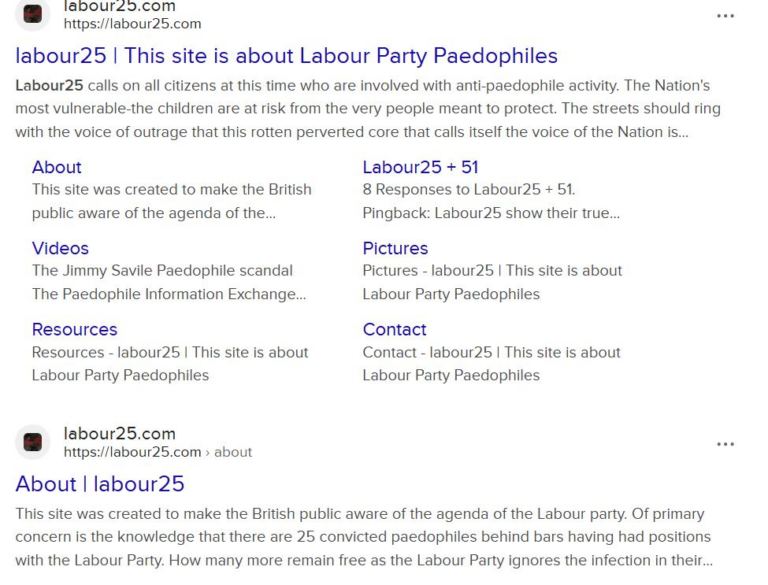Open the "Labour25 + 51" sitelink
This screenshot has height=585, width=768.
420,167
